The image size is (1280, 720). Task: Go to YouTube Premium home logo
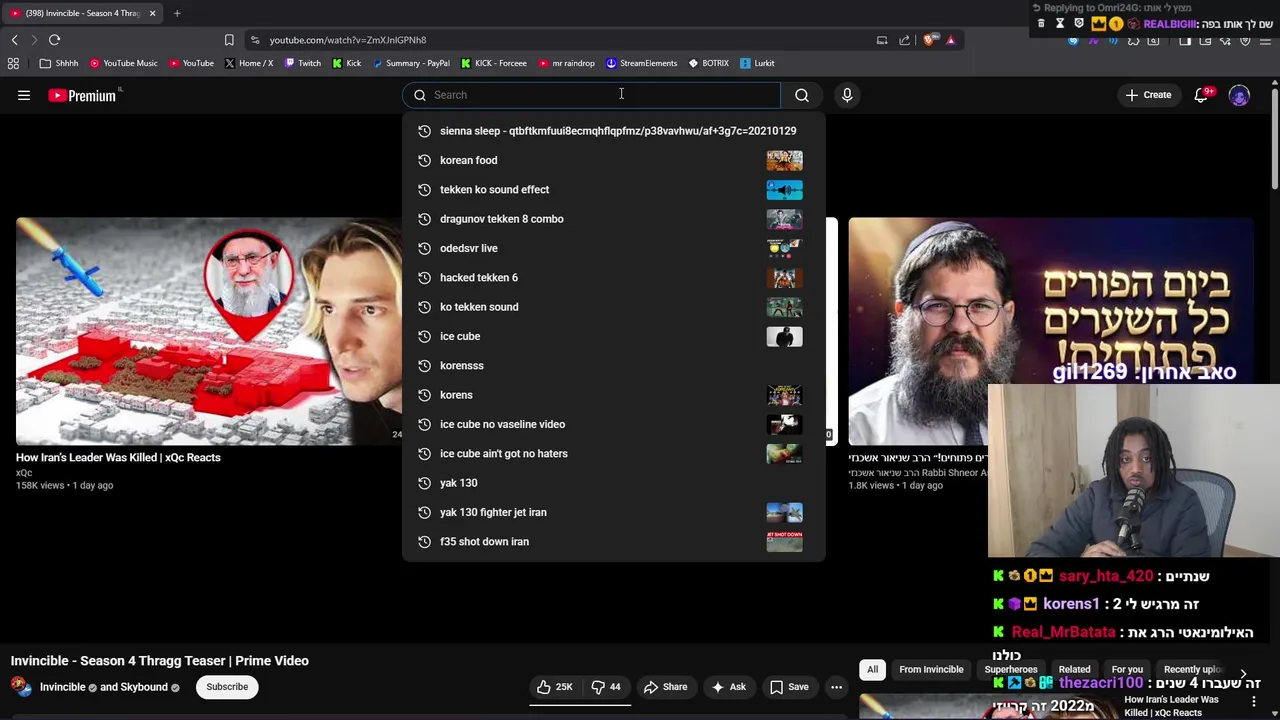coord(84,95)
